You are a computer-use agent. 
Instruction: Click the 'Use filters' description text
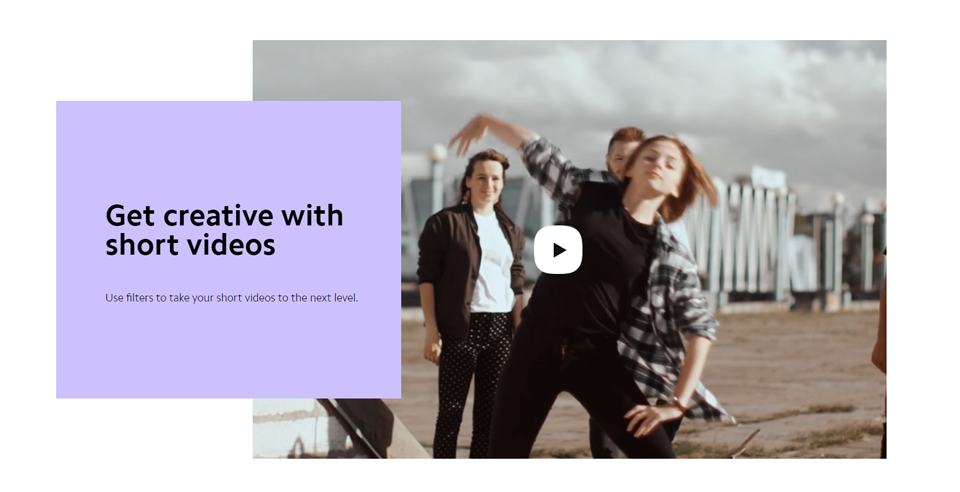(x=231, y=298)
